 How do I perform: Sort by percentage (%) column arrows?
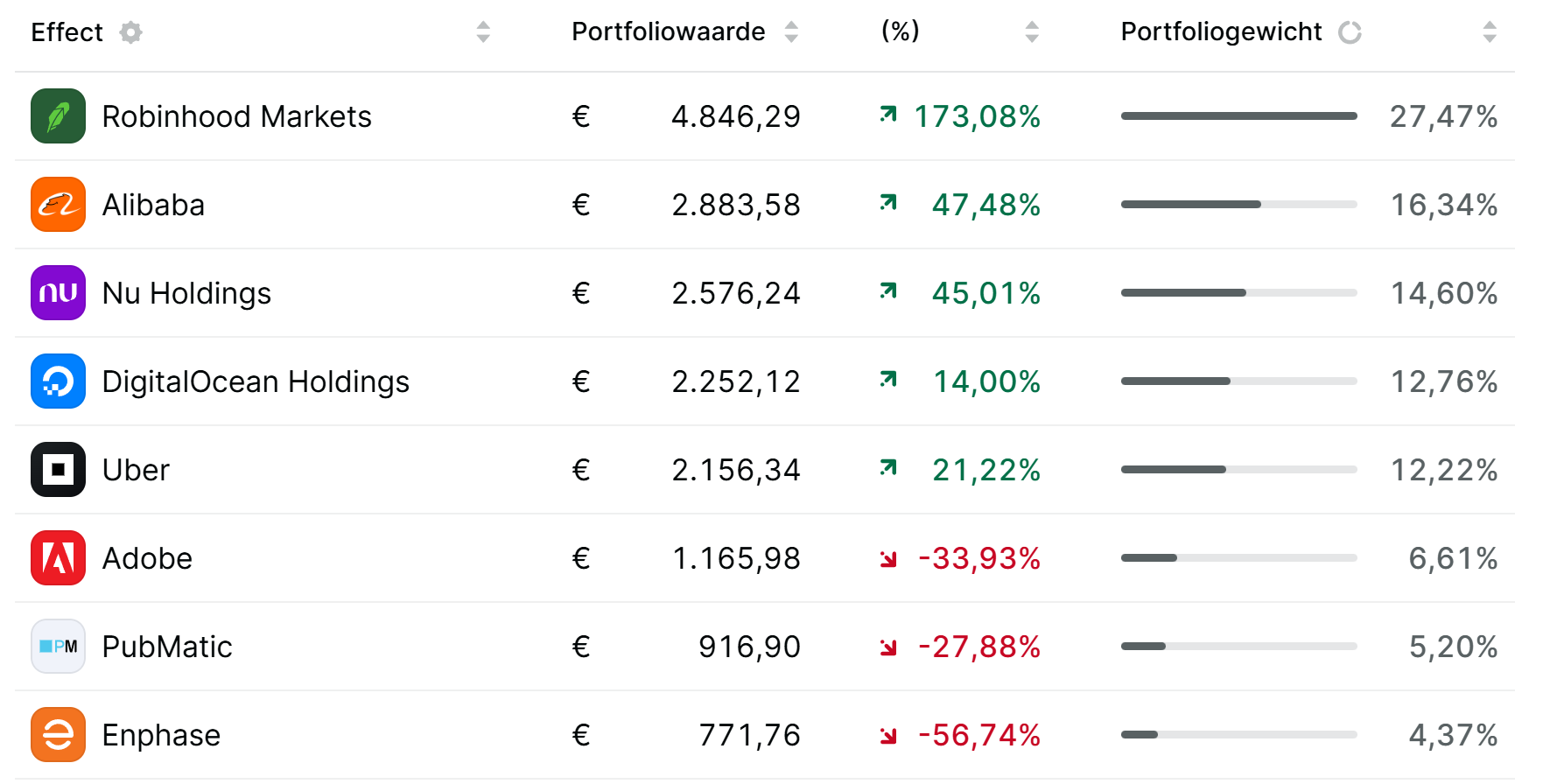coord(1032,32)
